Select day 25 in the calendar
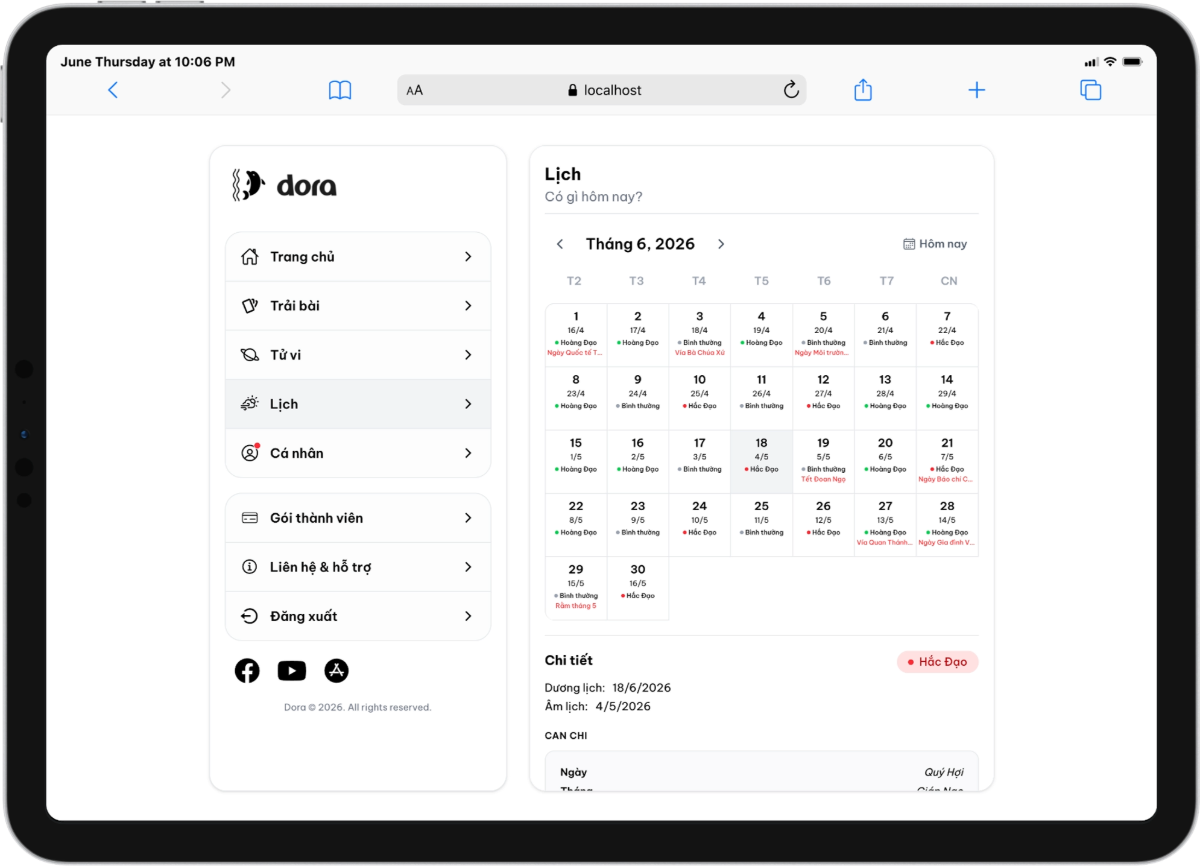 point(762,524)
